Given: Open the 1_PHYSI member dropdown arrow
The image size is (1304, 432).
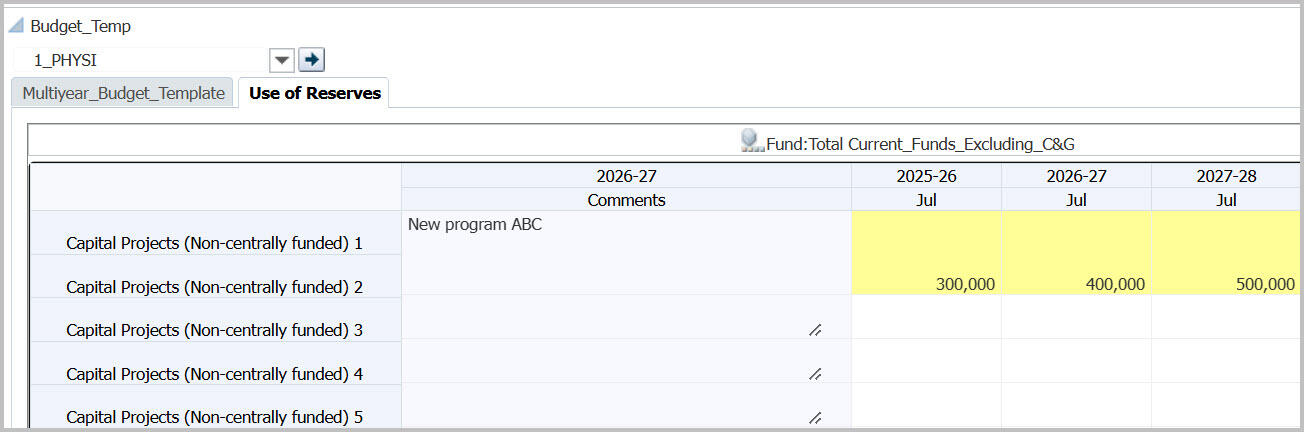Looking at the screenshot, I should coord(283,60).
